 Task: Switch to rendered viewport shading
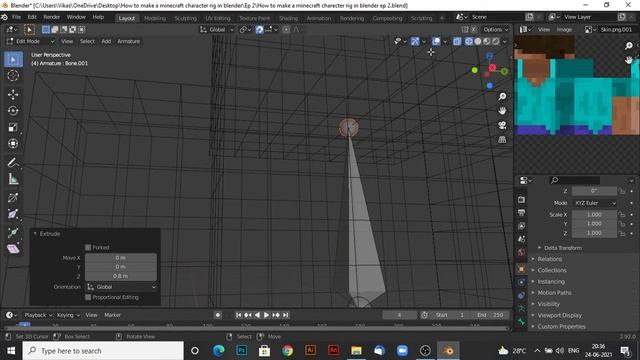pos(496,41)
